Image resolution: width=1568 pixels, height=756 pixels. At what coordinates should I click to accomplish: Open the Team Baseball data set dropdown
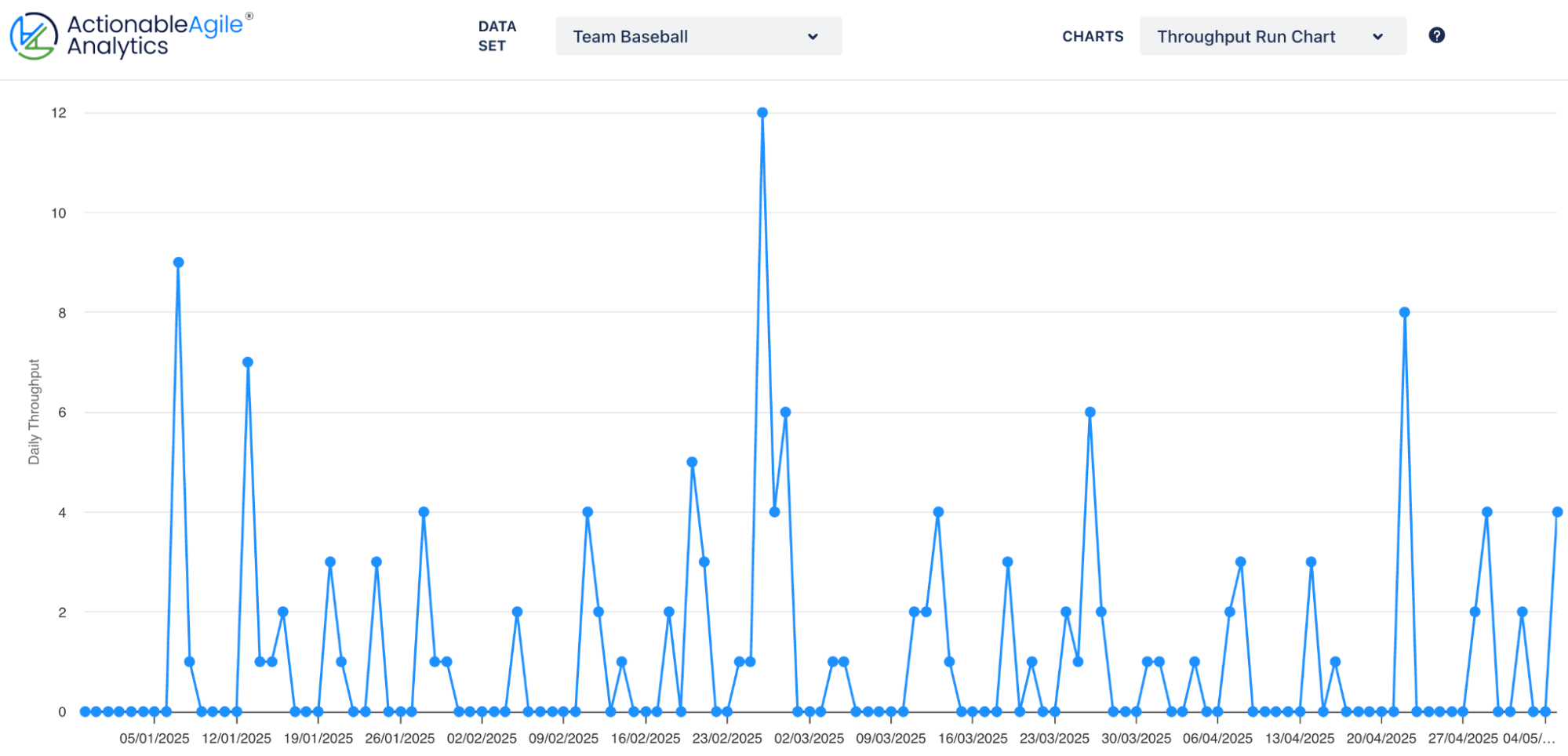(x=698, y=36)
